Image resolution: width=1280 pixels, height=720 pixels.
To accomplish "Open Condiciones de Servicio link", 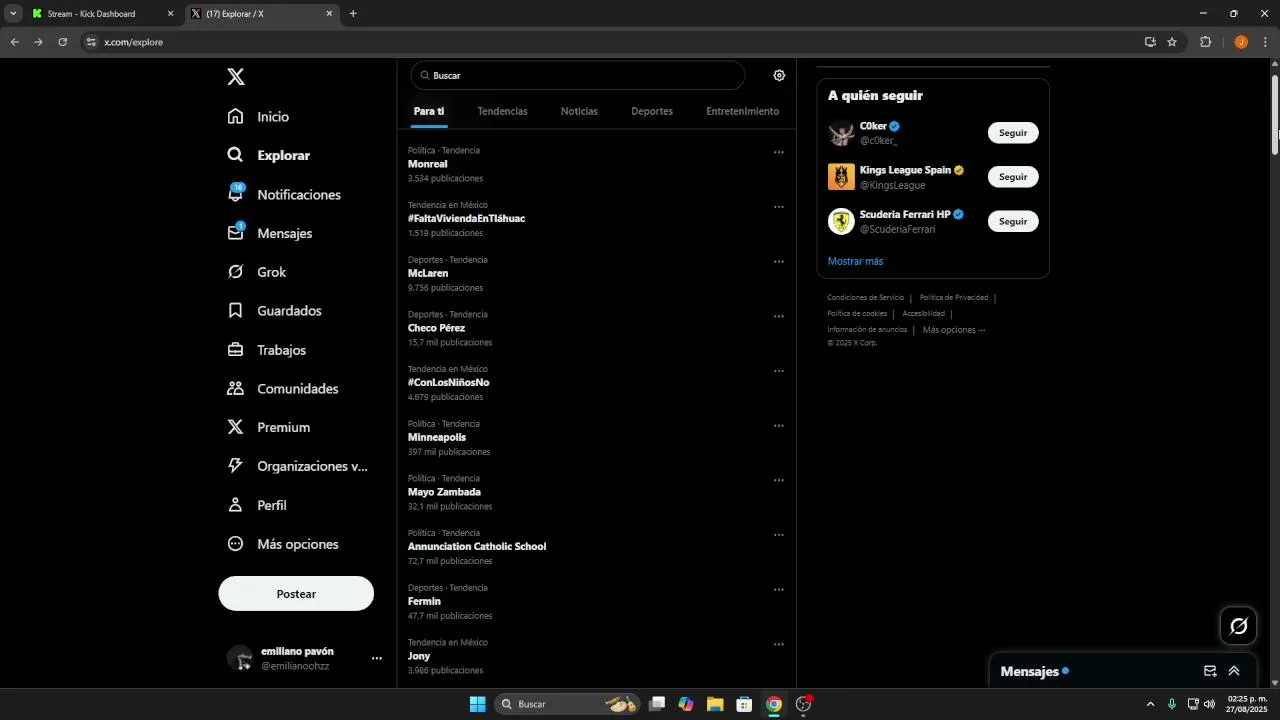I will pyautogui.click(x=865, y=297).
